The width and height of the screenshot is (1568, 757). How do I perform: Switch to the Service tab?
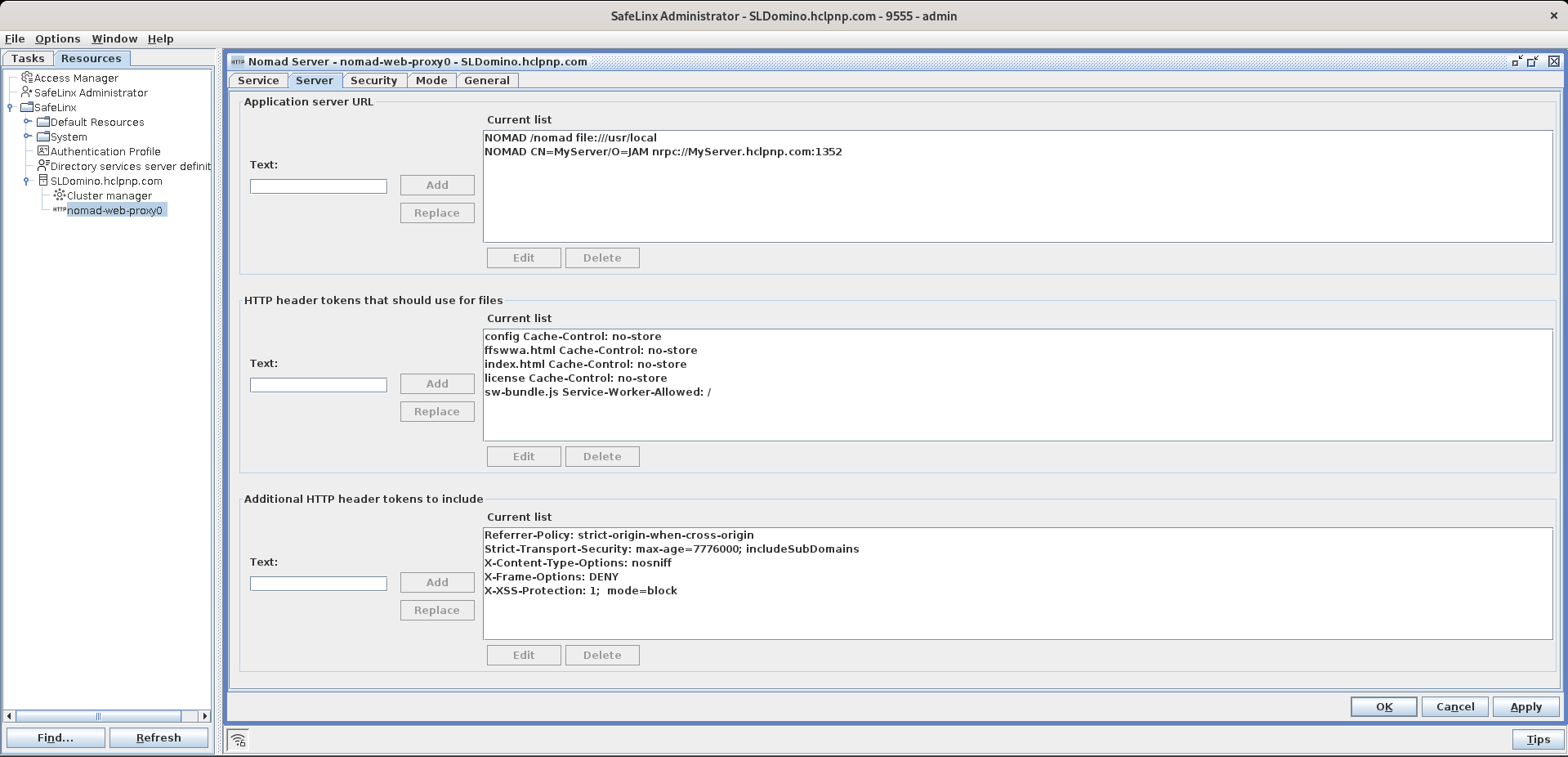click(258, 80)
